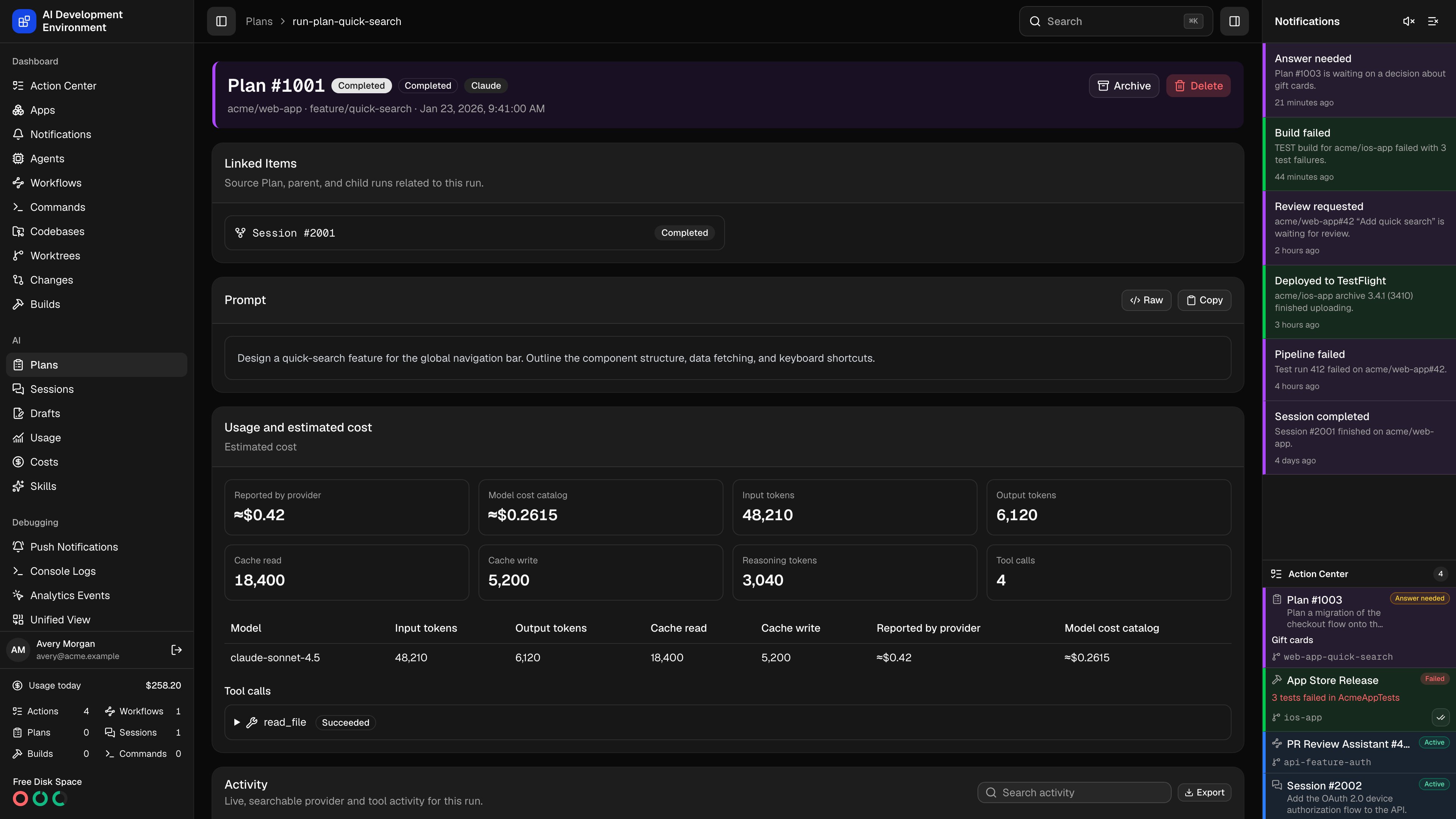
Task: Focus the top Search field
Action: tap(1116, 22)
